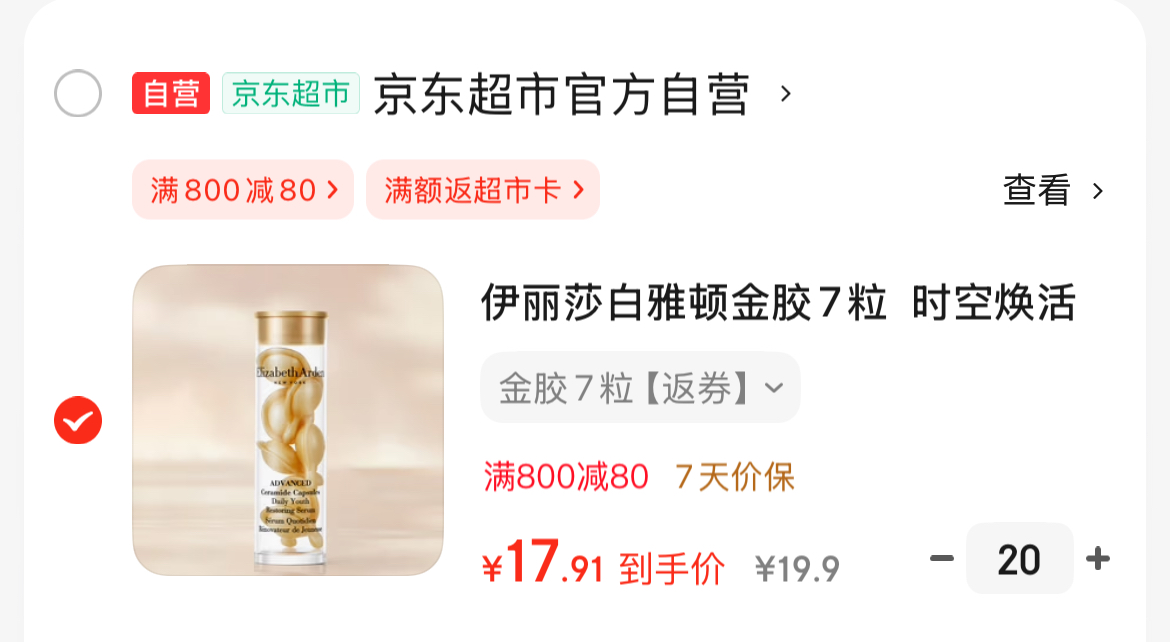Tap the chevron next to 查看

tap(1098, 191)
